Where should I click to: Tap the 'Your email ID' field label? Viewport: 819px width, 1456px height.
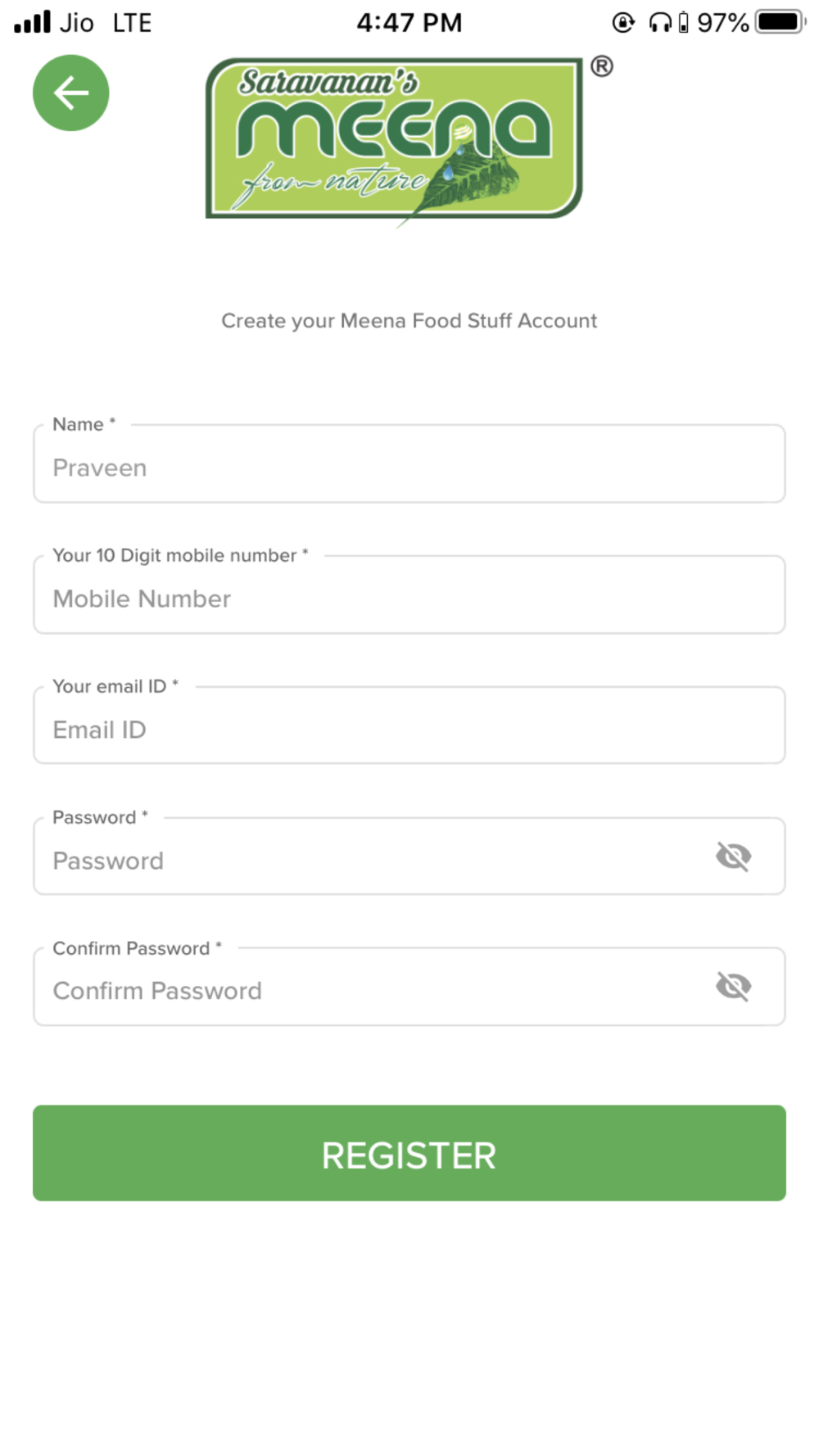115,686
